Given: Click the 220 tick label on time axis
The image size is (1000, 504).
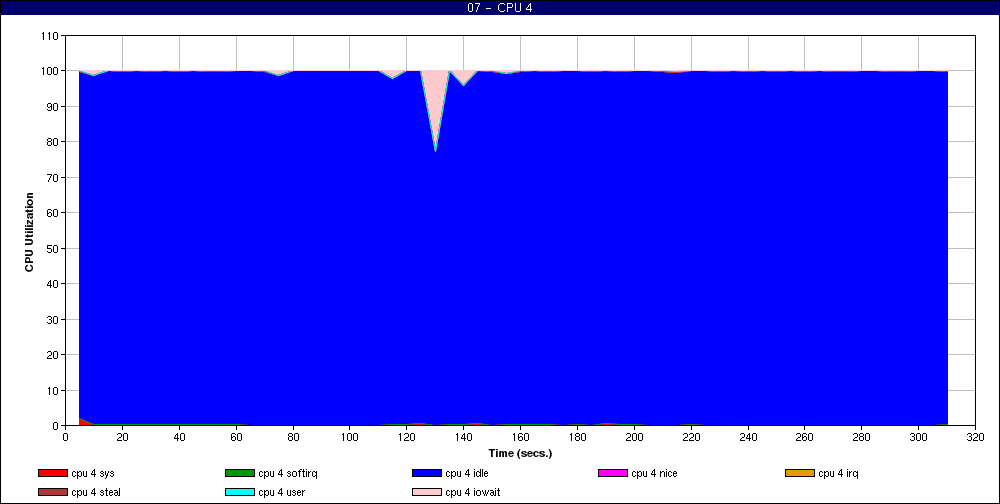Looking at the screenshot, I should coord(691,438).
